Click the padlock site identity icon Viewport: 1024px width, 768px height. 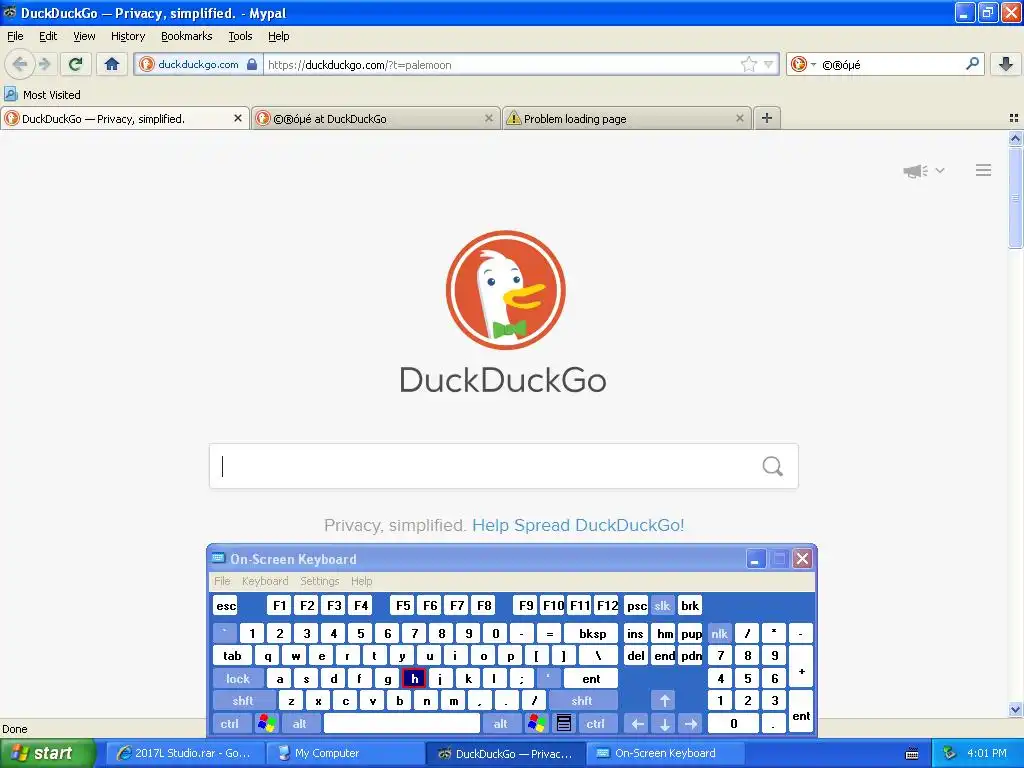point(252,64)
